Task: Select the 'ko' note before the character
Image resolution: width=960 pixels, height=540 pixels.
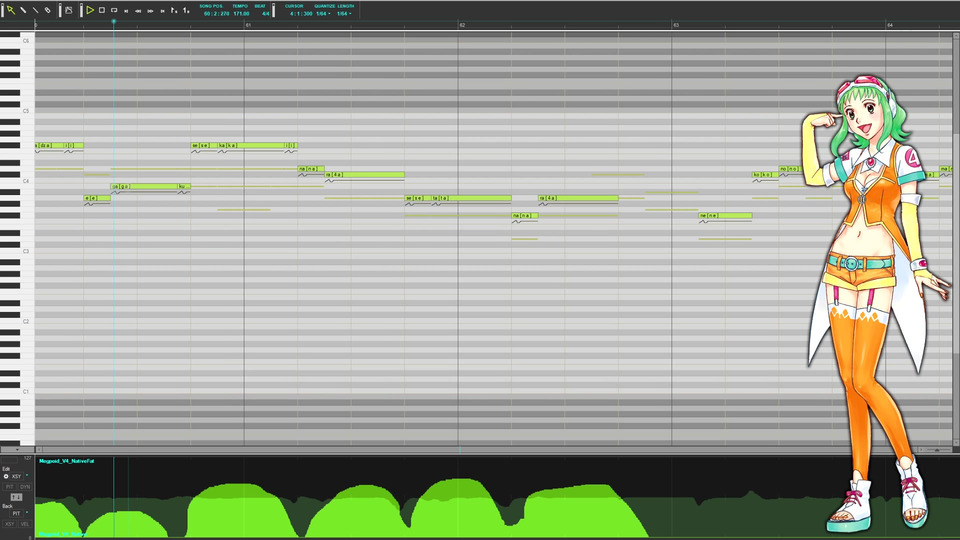Action: tap(765, 174)
